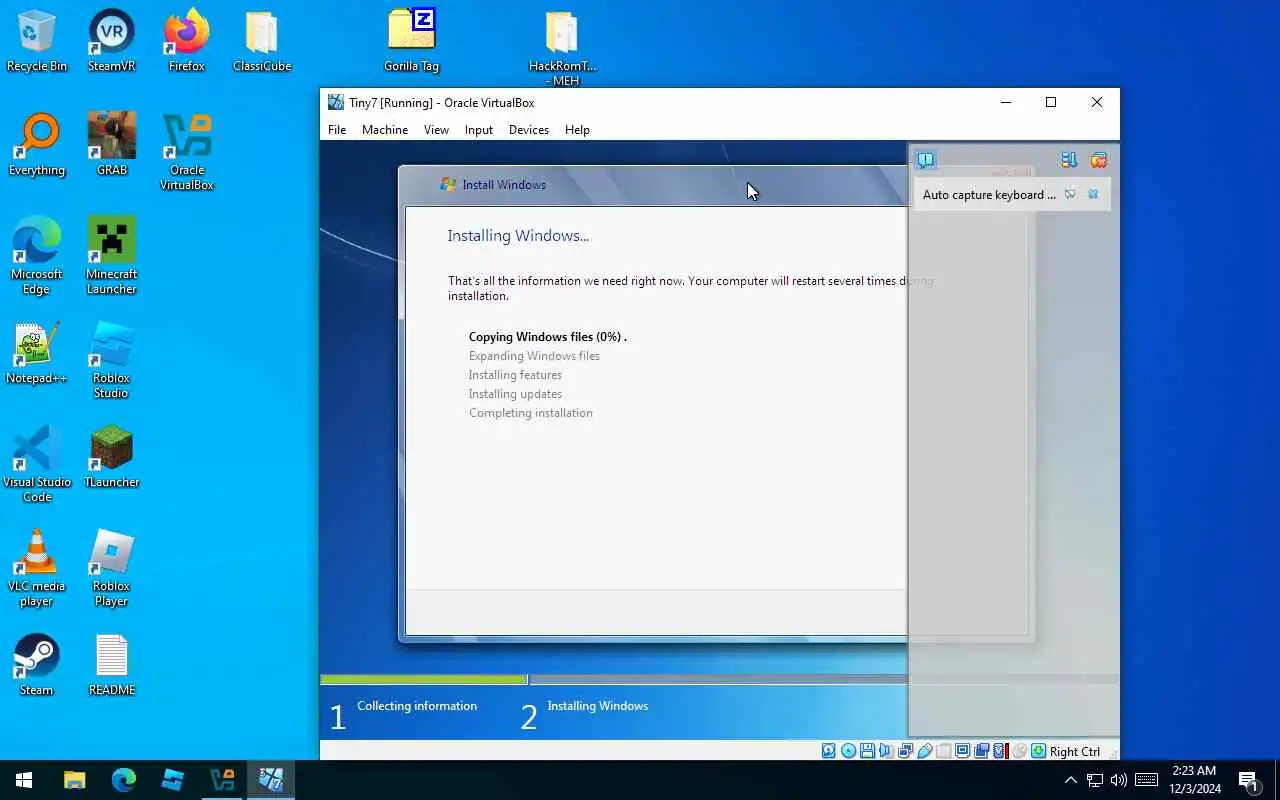Open the File menu in VirtualBox
Screen dimensions: 1280x800
337,130
